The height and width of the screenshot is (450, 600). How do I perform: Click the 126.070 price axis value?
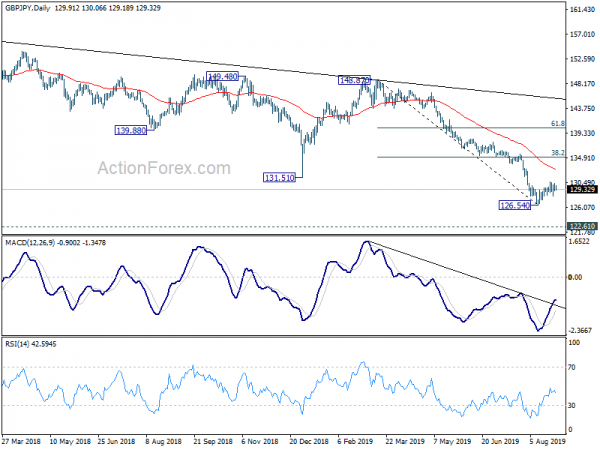(582, 207)
